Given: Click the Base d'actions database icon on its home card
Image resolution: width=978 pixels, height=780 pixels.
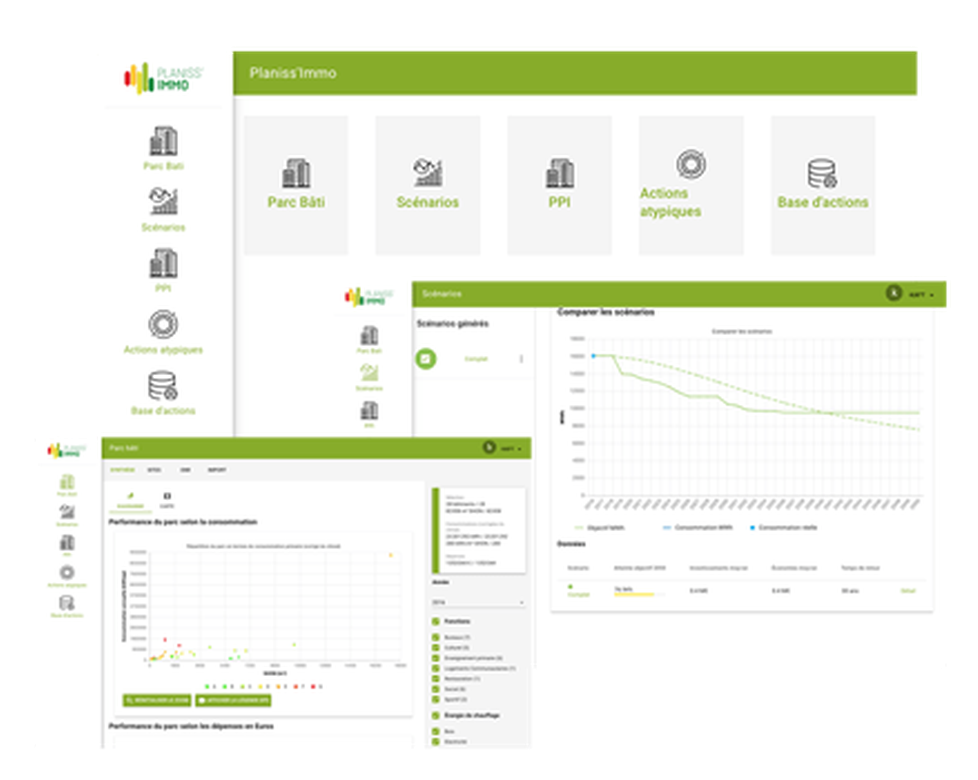Looking at the screenshot, I should click(822, 173).
